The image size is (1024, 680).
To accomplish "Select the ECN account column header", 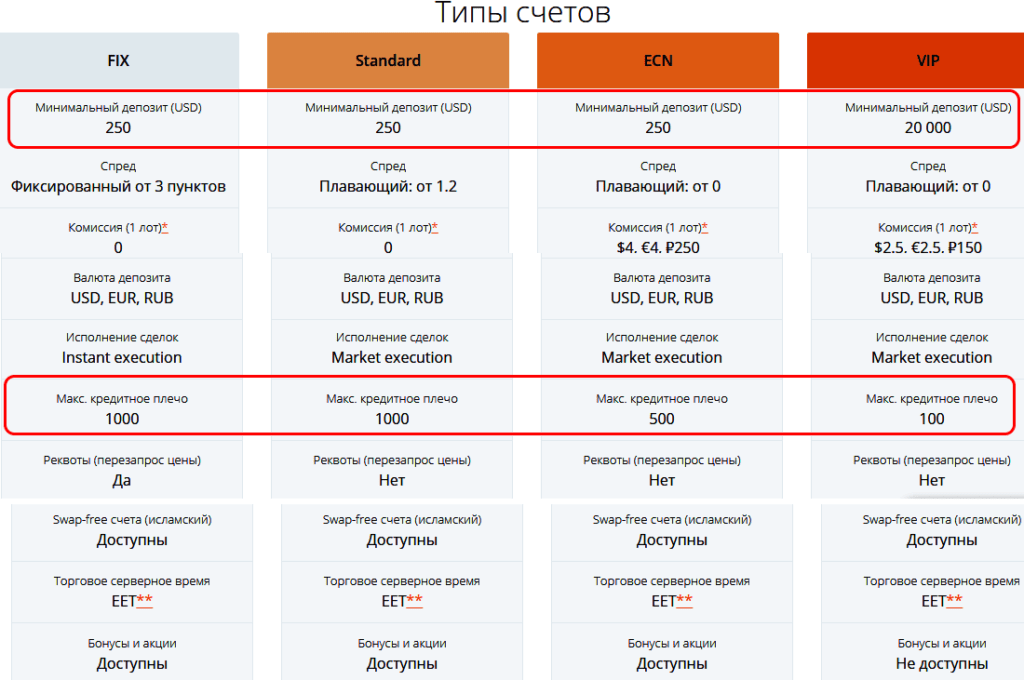I will 658,60.
